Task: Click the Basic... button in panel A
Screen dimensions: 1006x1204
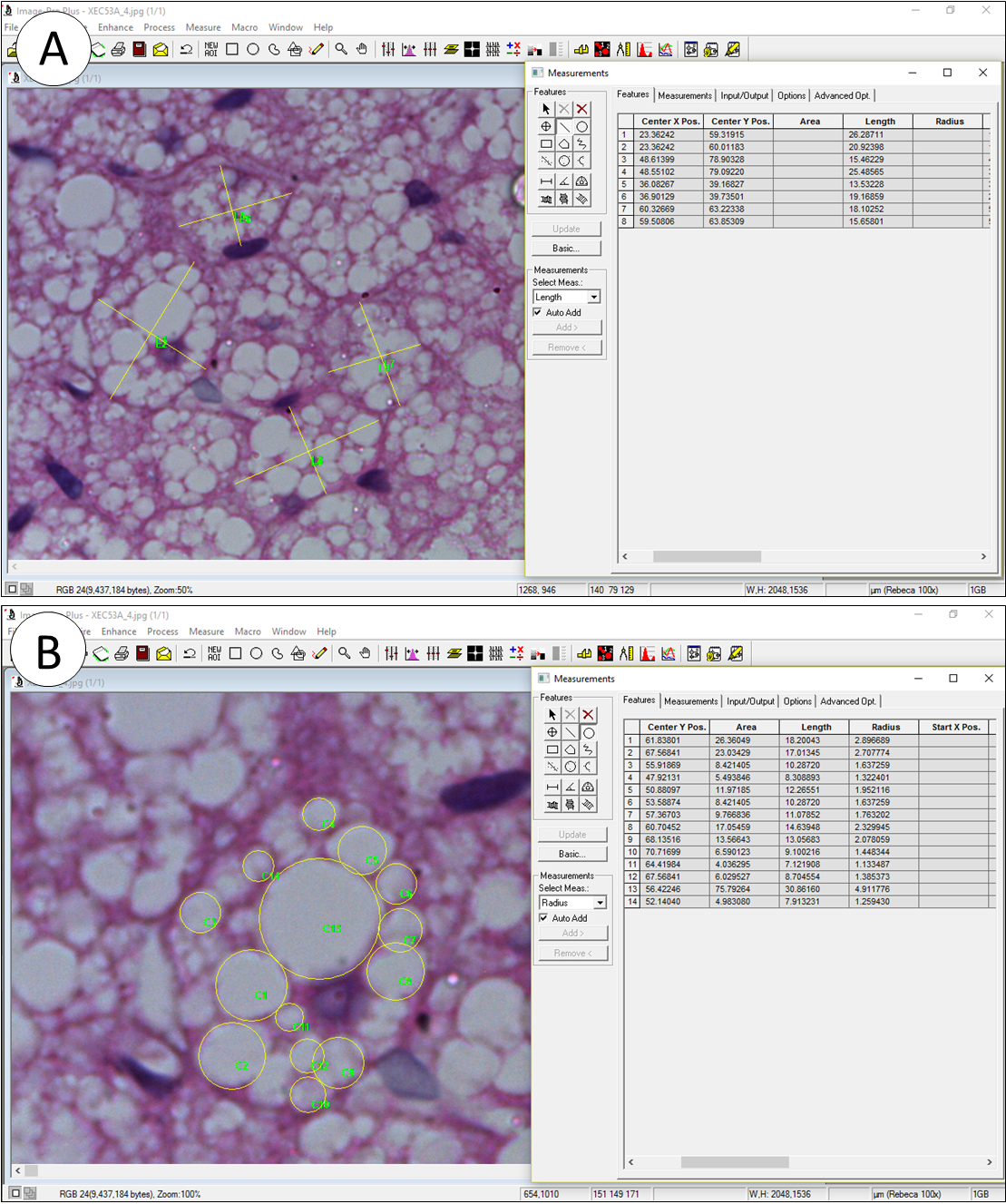Action: [x=565, y=249]
